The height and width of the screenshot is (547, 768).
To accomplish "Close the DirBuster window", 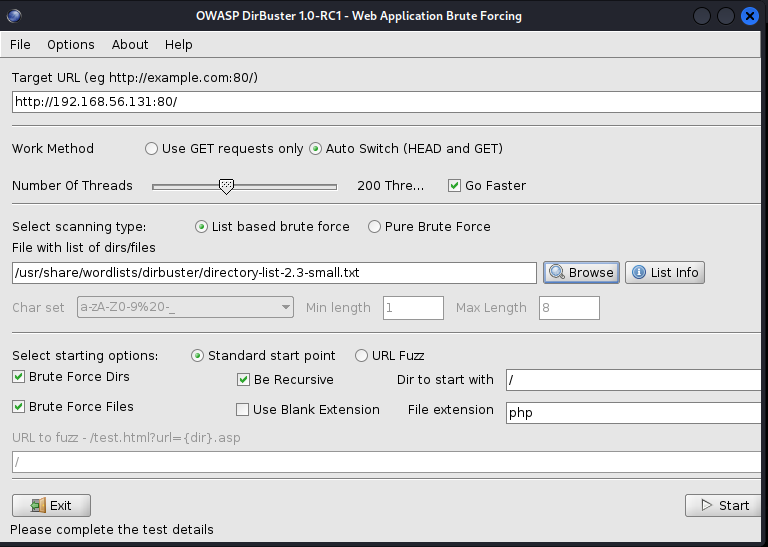I will click(x=749, y=16).
